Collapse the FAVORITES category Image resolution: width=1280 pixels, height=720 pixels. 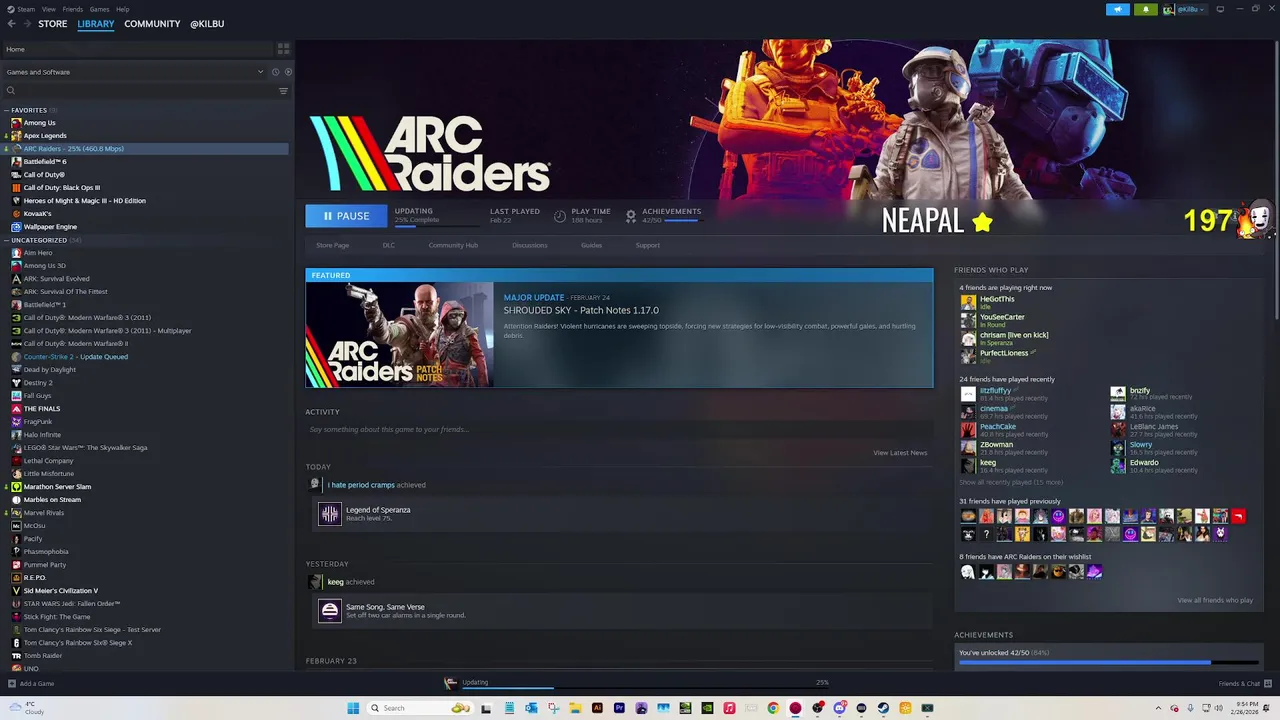7,110
